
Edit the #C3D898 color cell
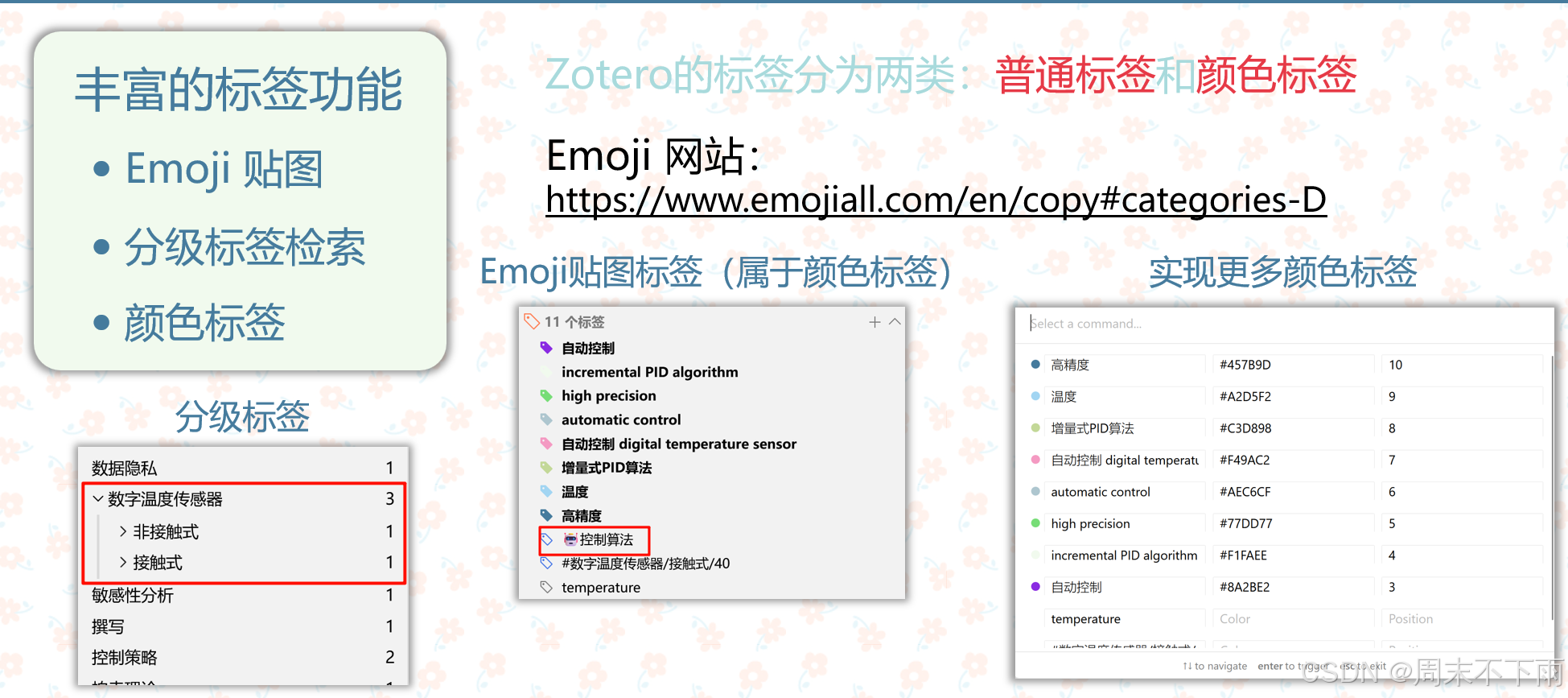click(x=1293, y=428)
